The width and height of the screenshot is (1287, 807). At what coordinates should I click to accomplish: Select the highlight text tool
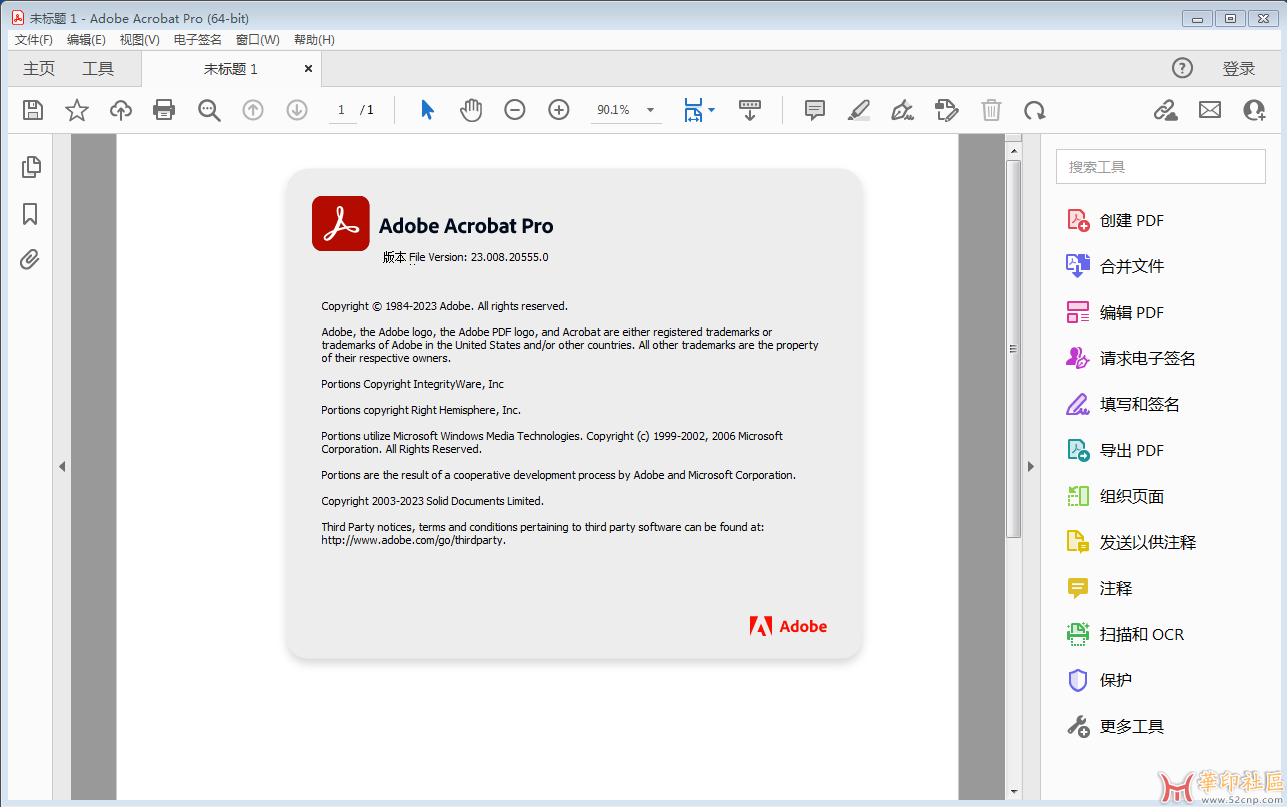click(x=859, y=110)
